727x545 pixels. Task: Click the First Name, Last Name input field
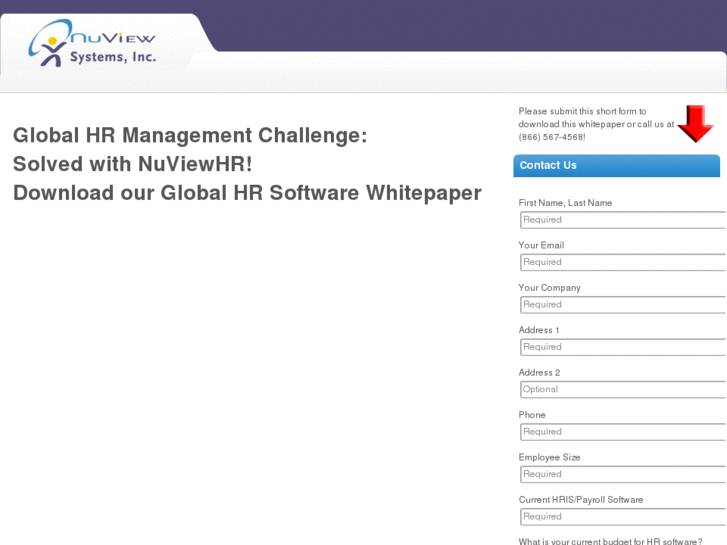click(623, 220)
